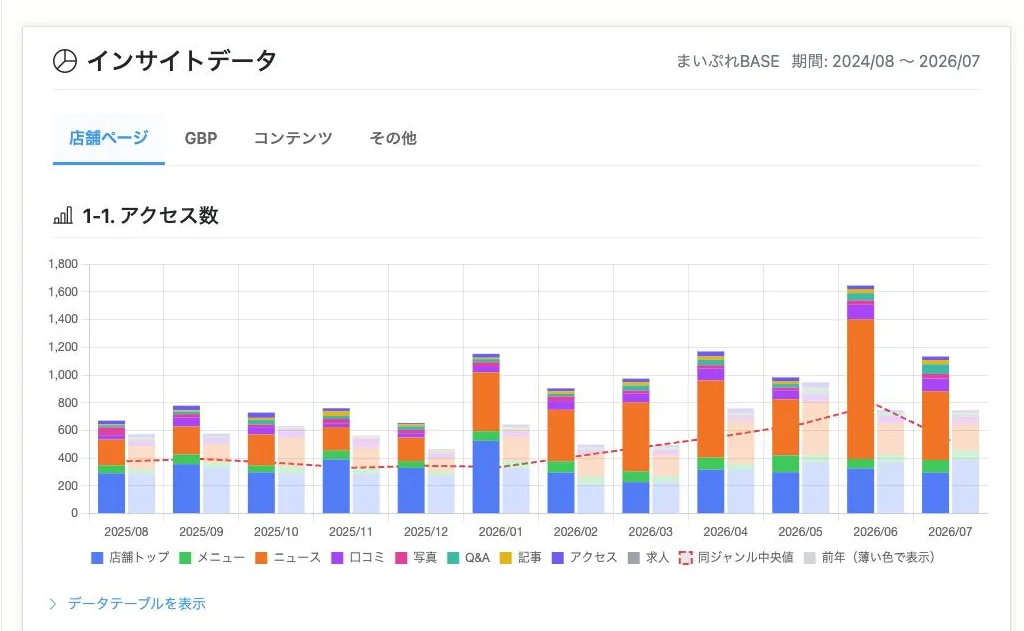
Task: Toggle 求人 gray legend swatch
Action: pyautogui.click(x=633, y=558)
